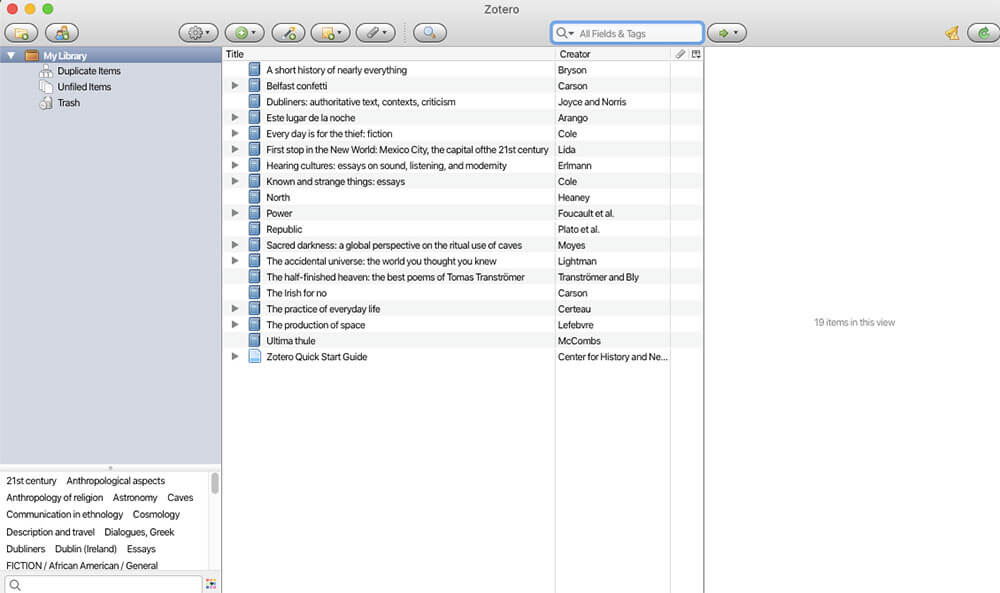Expand the Sacred darkness item
Image resolution: width=1000 pixels, height=593 pixels.
[x=235, y=245]
